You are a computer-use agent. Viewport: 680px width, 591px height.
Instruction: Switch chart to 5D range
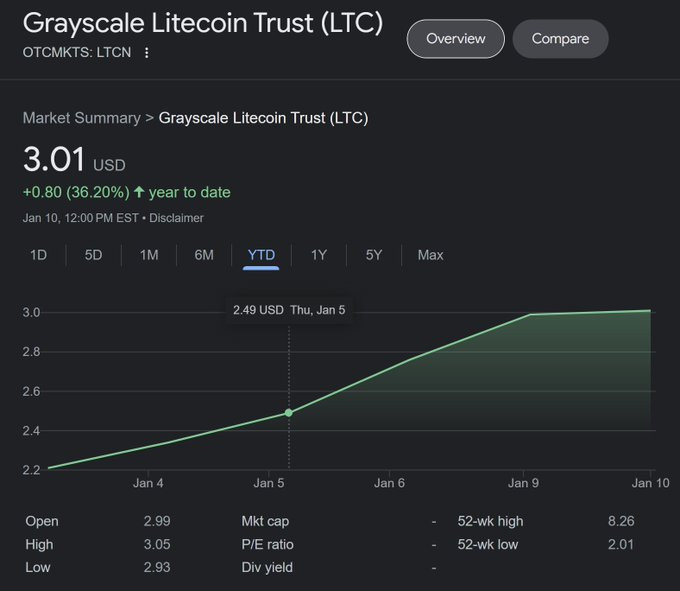pos(93,255)
